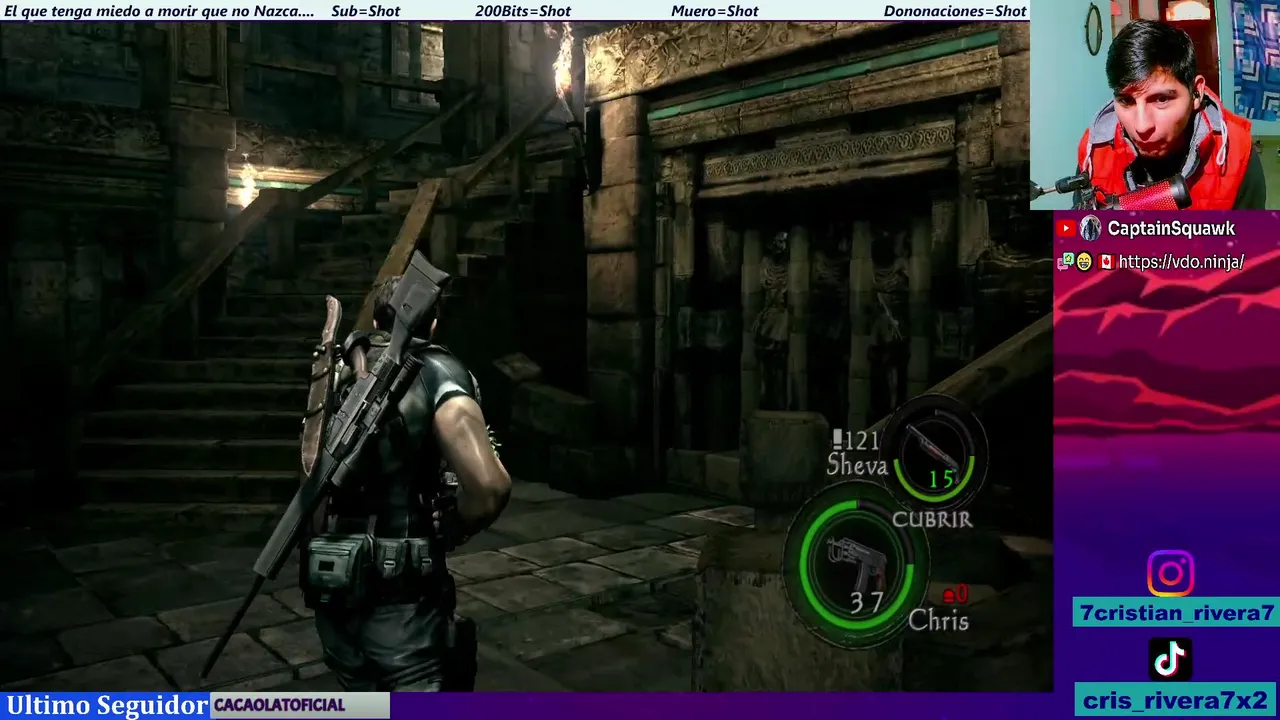The height and width of the screenshot is (720, 1280).
Task: Open the https://vdo.ninja/ link in chat
Action: 1181,262
